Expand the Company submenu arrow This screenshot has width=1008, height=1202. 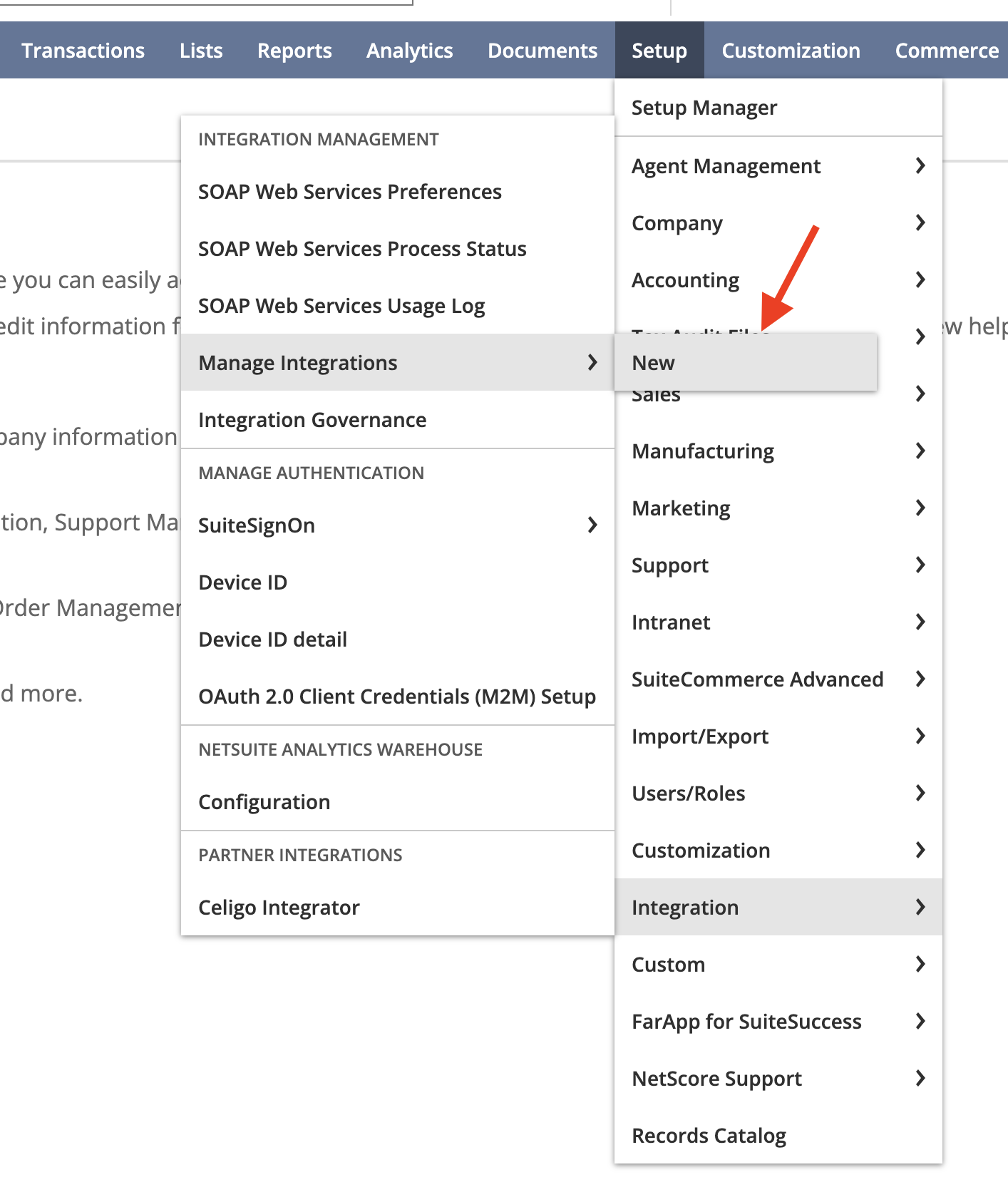pyautogui.click(x=920, y=223)
